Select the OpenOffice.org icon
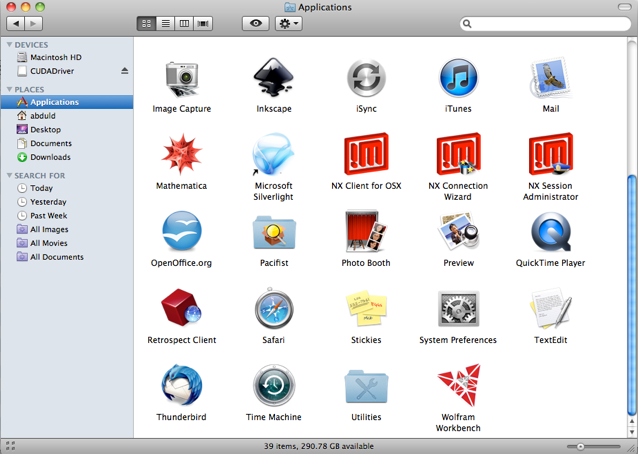639x455 pixels. tap(182, 231)
